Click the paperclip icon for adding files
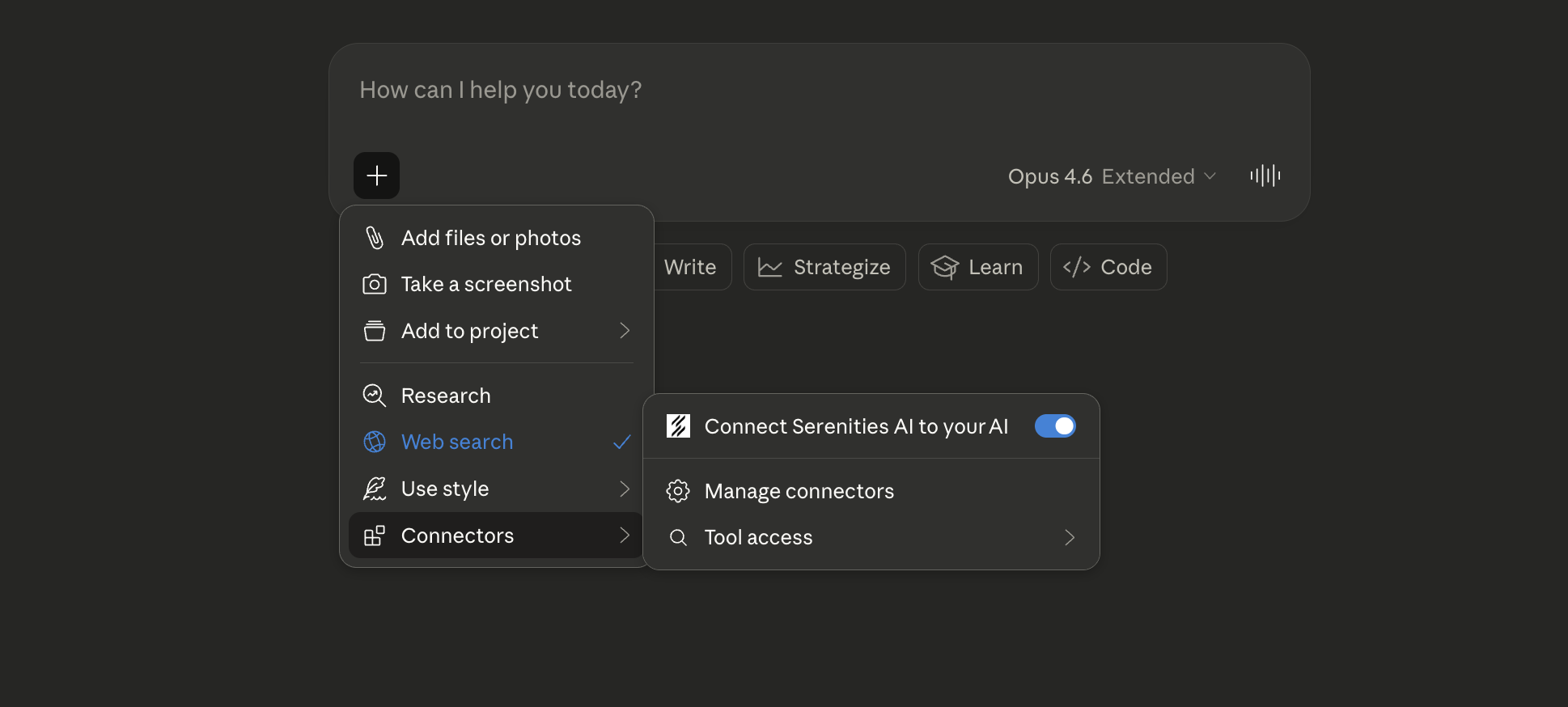Image resolution: width=1568 pixels, height=707 pixels. coord(374,238)
